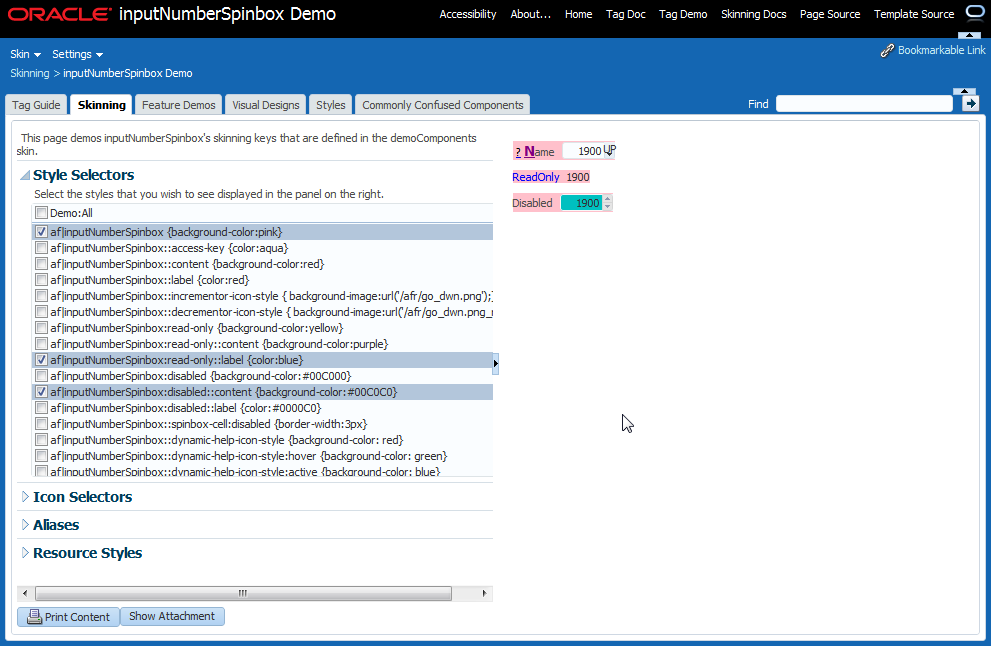
Task: View the Template Source link
Action: click(914, 14)
